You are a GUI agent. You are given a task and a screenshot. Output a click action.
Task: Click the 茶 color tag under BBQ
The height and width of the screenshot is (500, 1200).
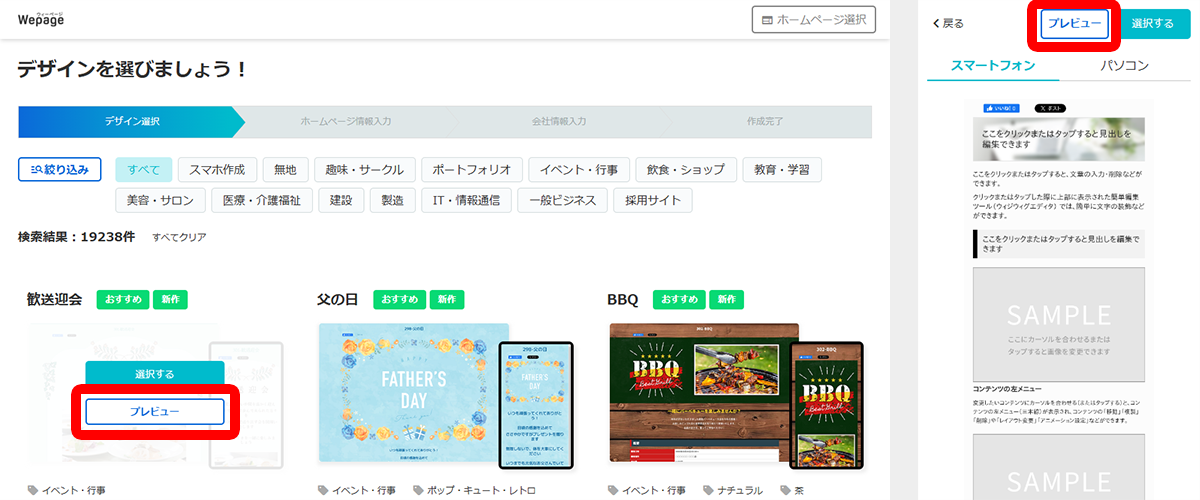point(795,490)
